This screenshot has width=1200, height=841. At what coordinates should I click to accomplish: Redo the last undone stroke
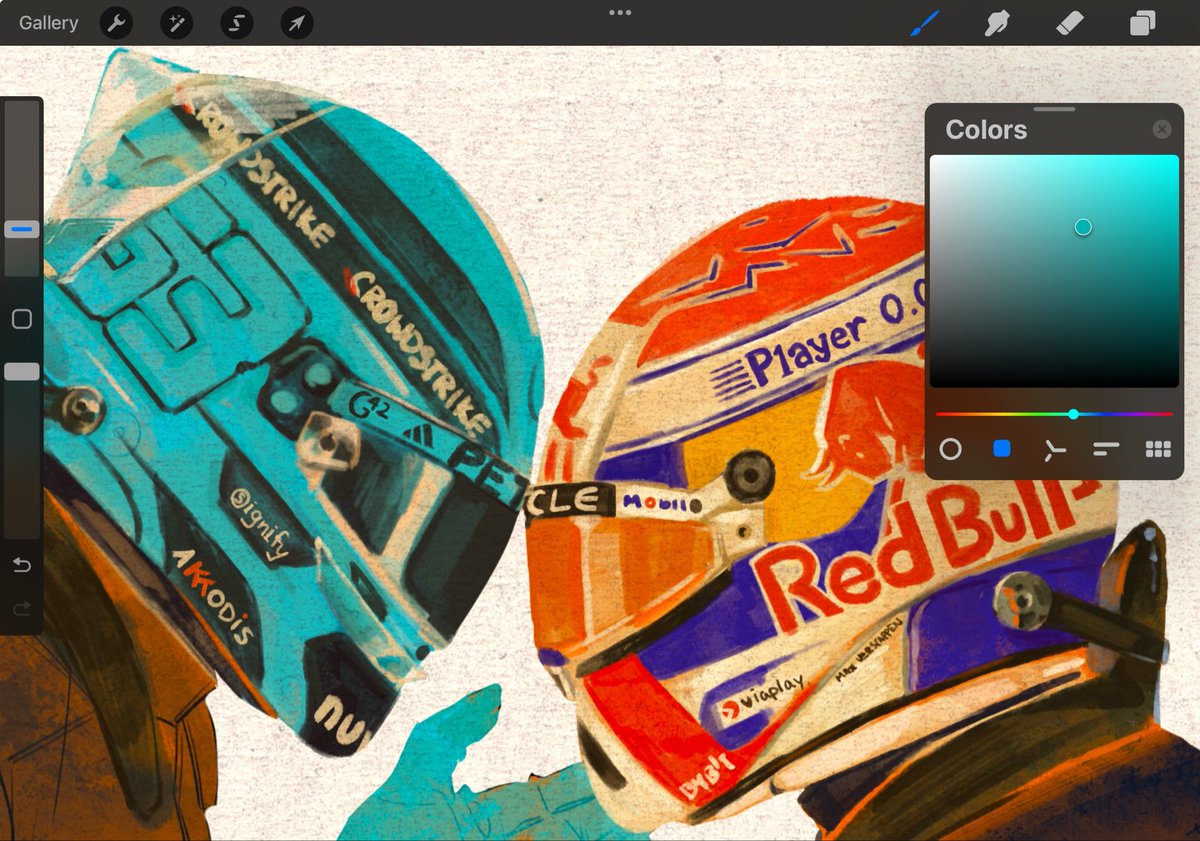coord(21,608)
